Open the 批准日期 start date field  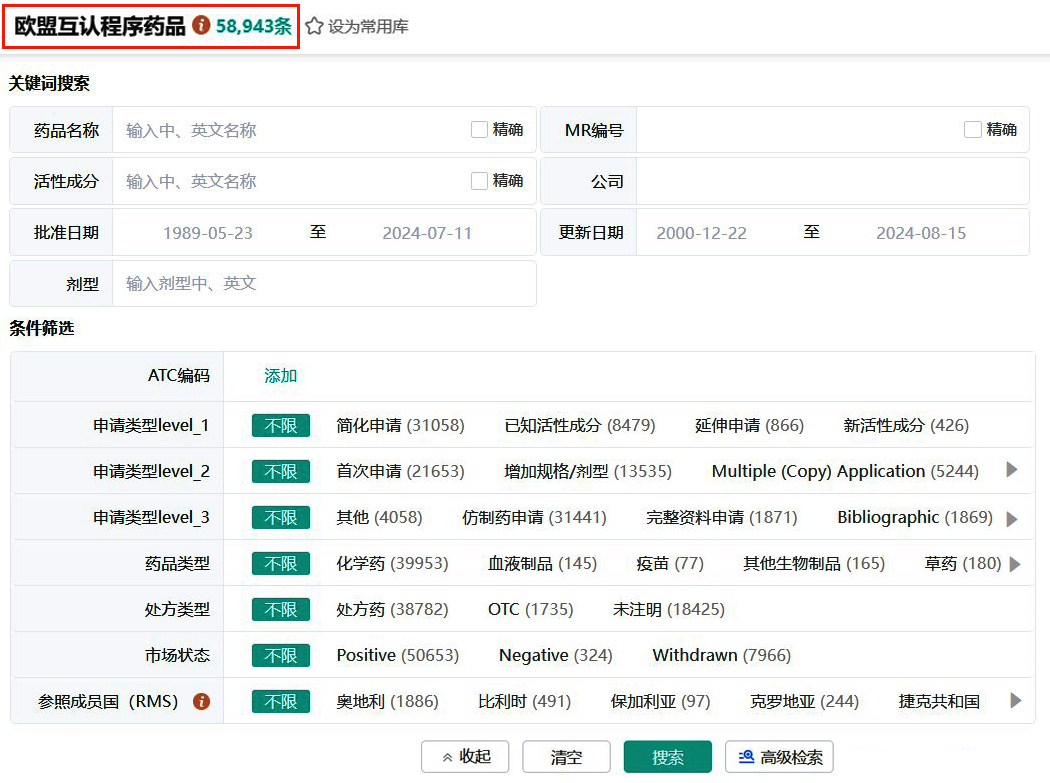tap(208, 233)
